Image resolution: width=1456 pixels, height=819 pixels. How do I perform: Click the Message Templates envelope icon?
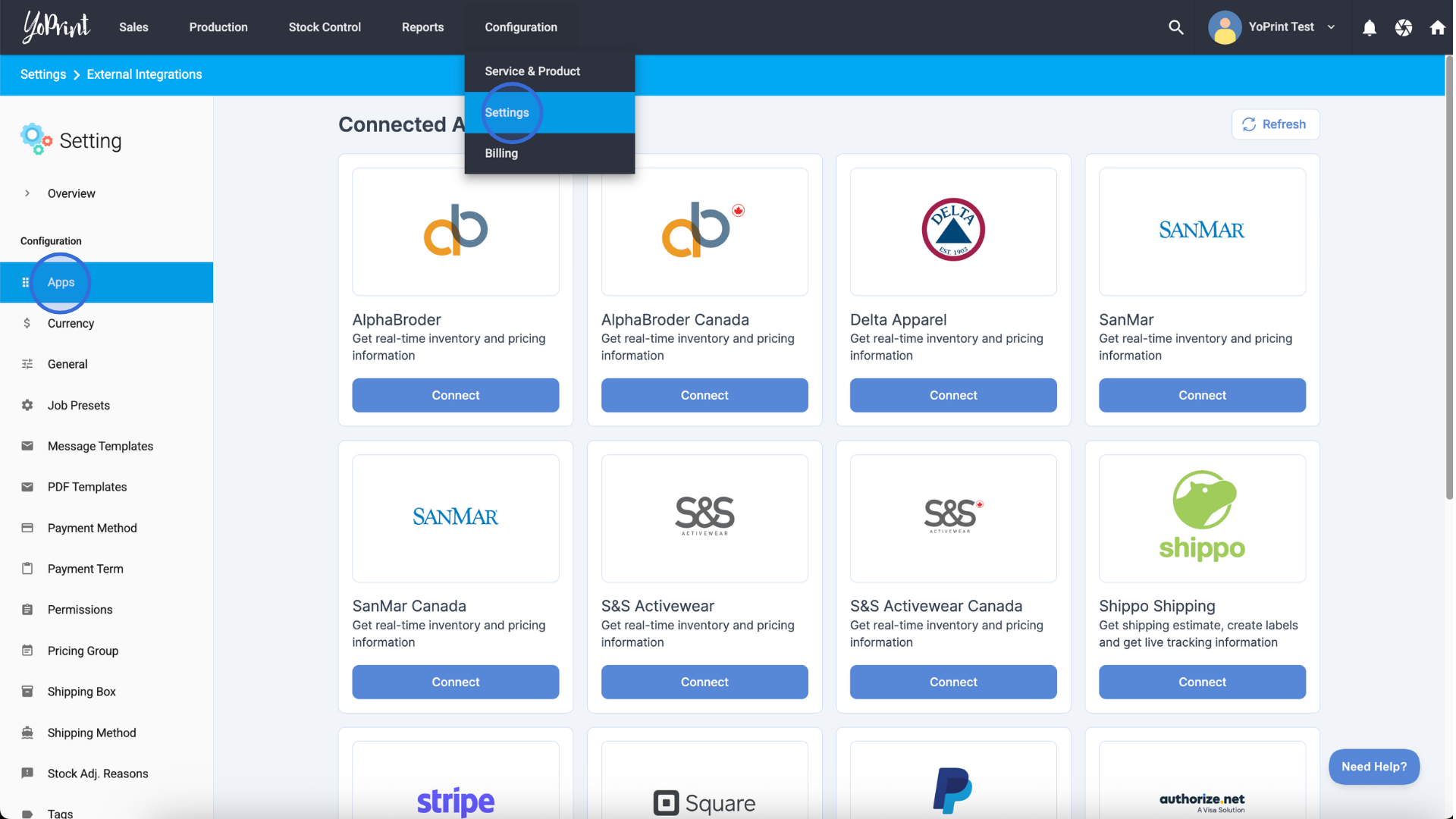[27, 446]
